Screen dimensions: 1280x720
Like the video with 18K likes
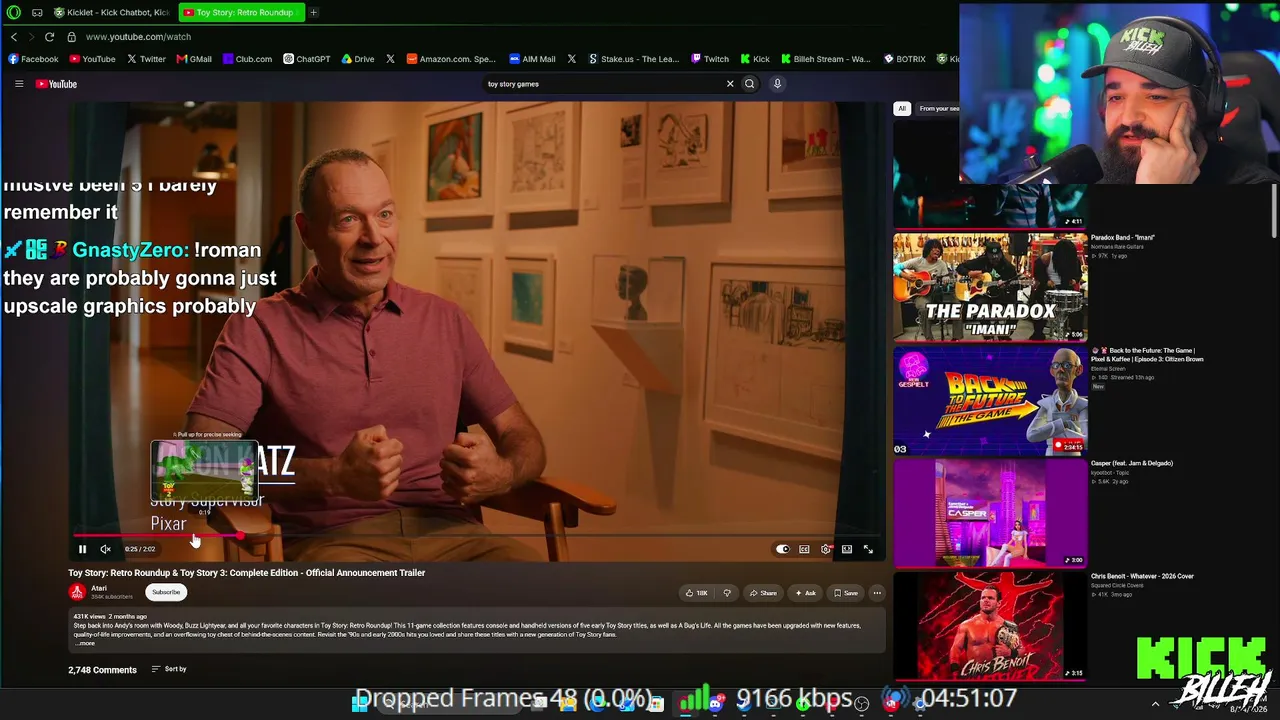[697, 593]
